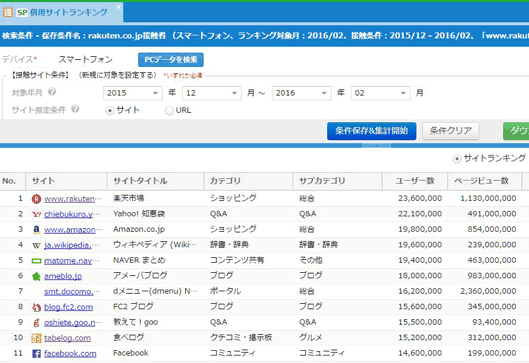
Task: Sort by サイトタイトル column header
Action: coord(155,182)
